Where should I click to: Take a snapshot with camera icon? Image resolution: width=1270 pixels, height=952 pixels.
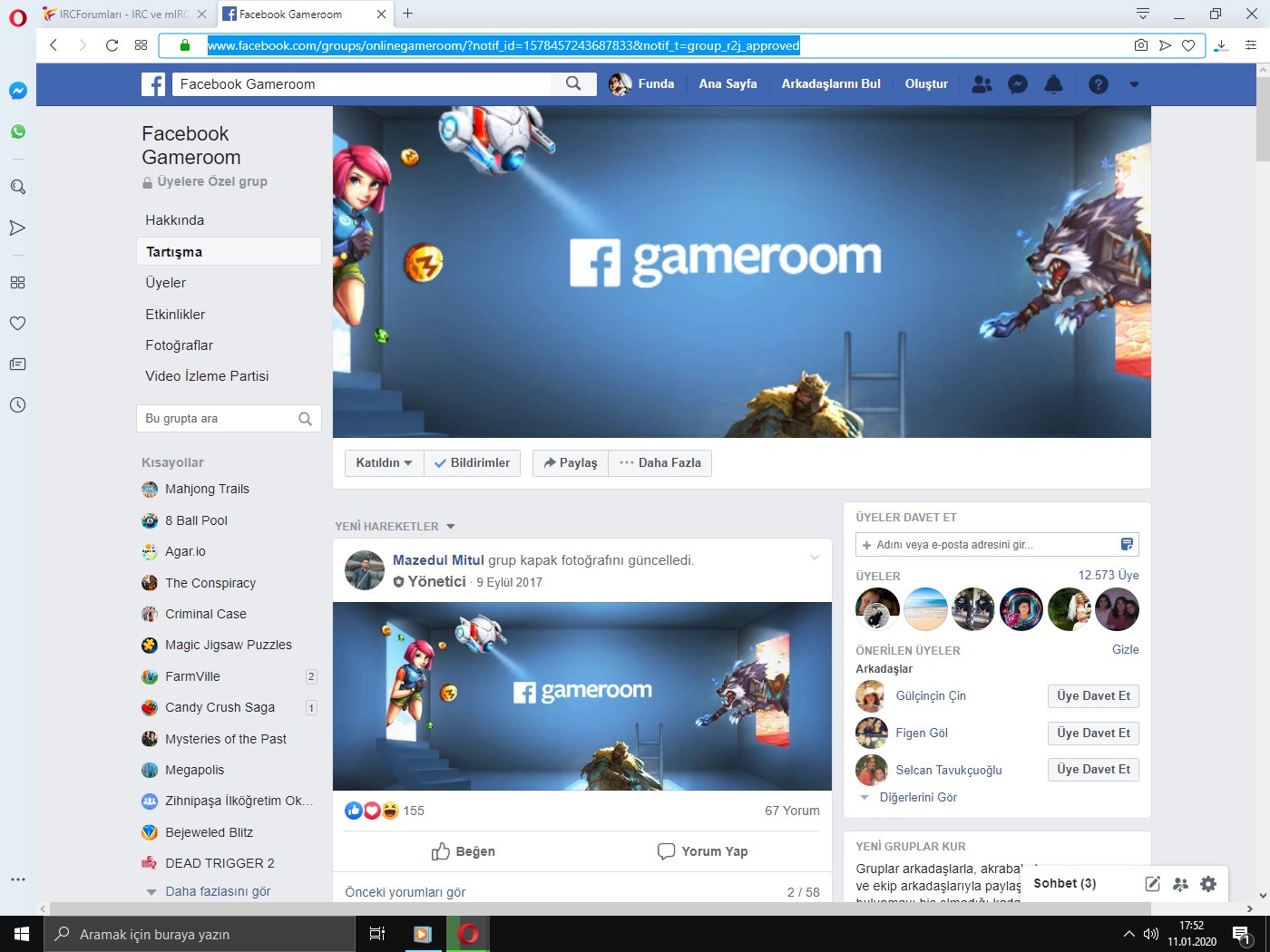click(x=1141, y=45)
